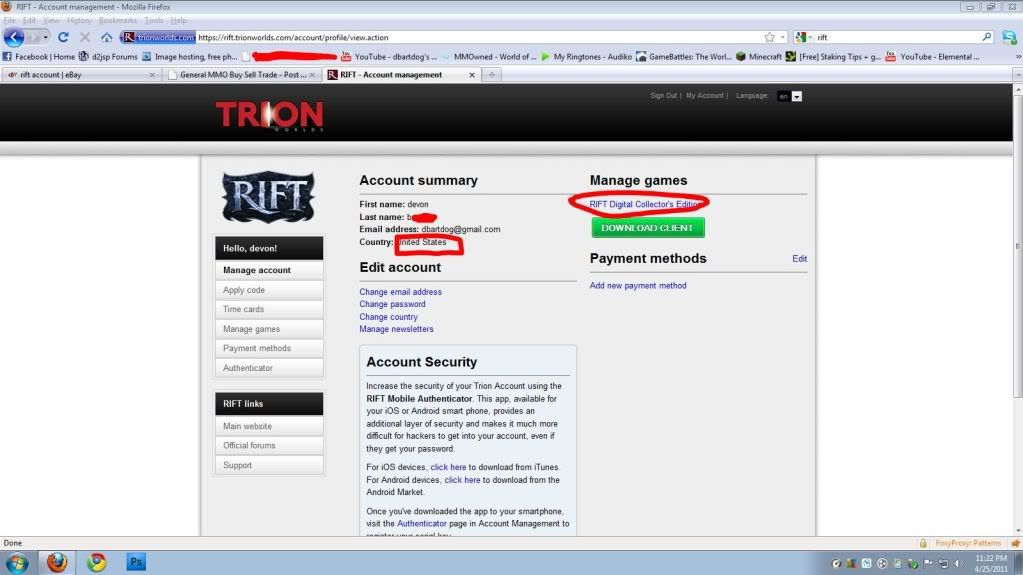
Task: Open the list all tabs dropdown
Action: (x=1018, y=75)
